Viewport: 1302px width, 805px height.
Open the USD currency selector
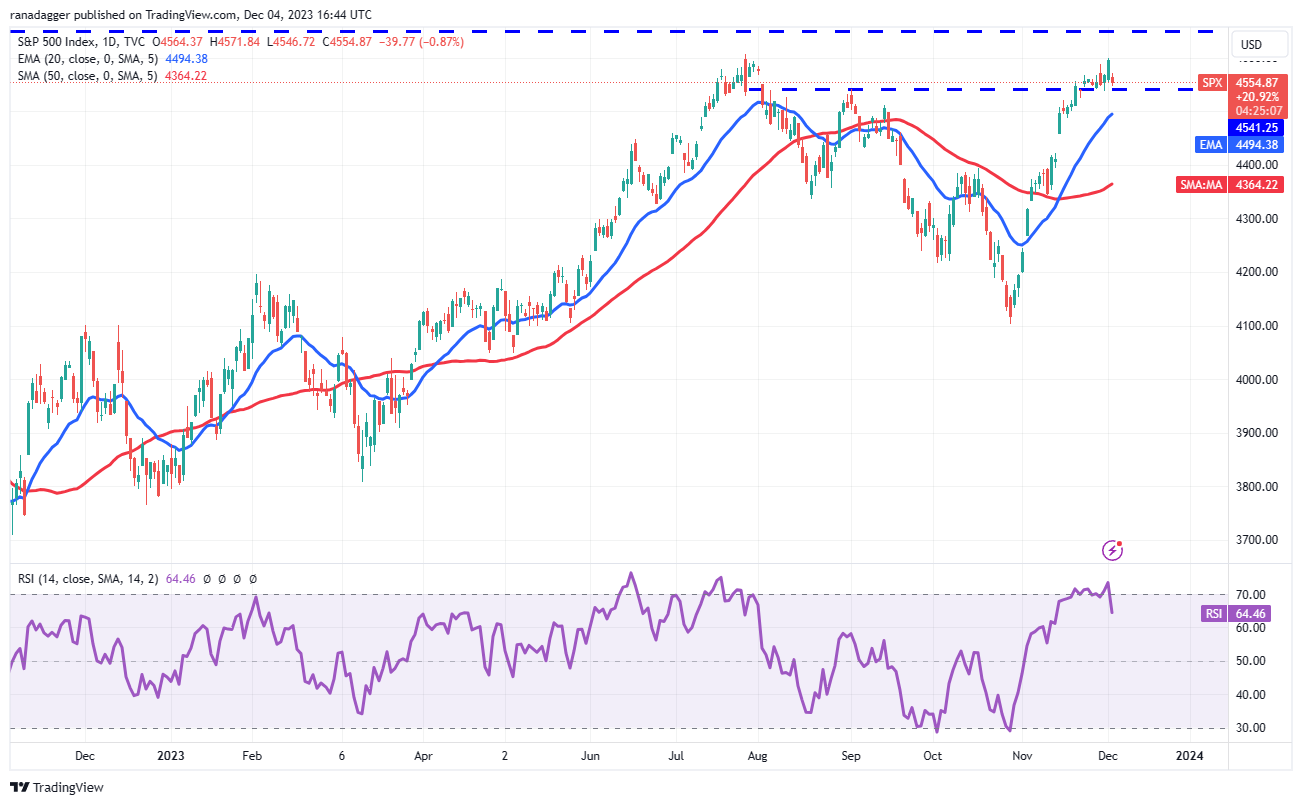click(x=1251, y=45)
